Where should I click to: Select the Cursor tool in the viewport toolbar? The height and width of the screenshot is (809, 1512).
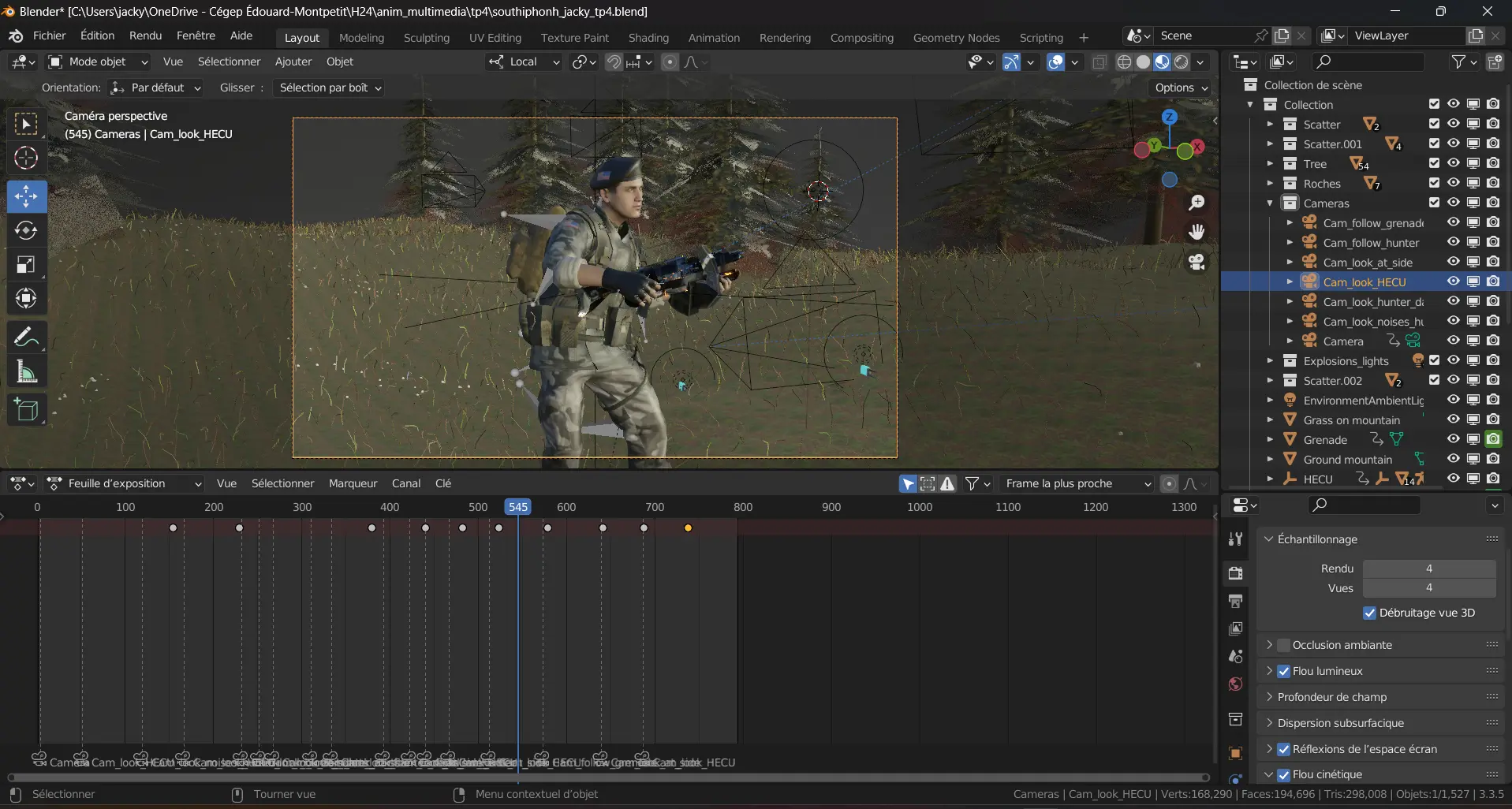[26, 158]
